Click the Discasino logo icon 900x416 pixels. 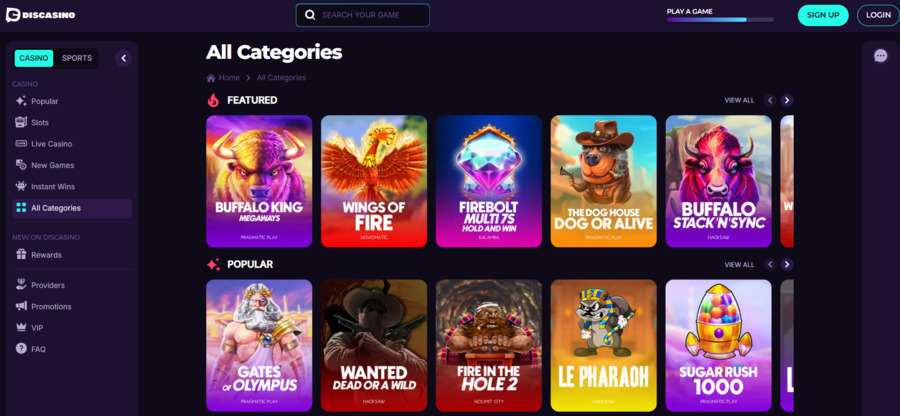point(13,15)
